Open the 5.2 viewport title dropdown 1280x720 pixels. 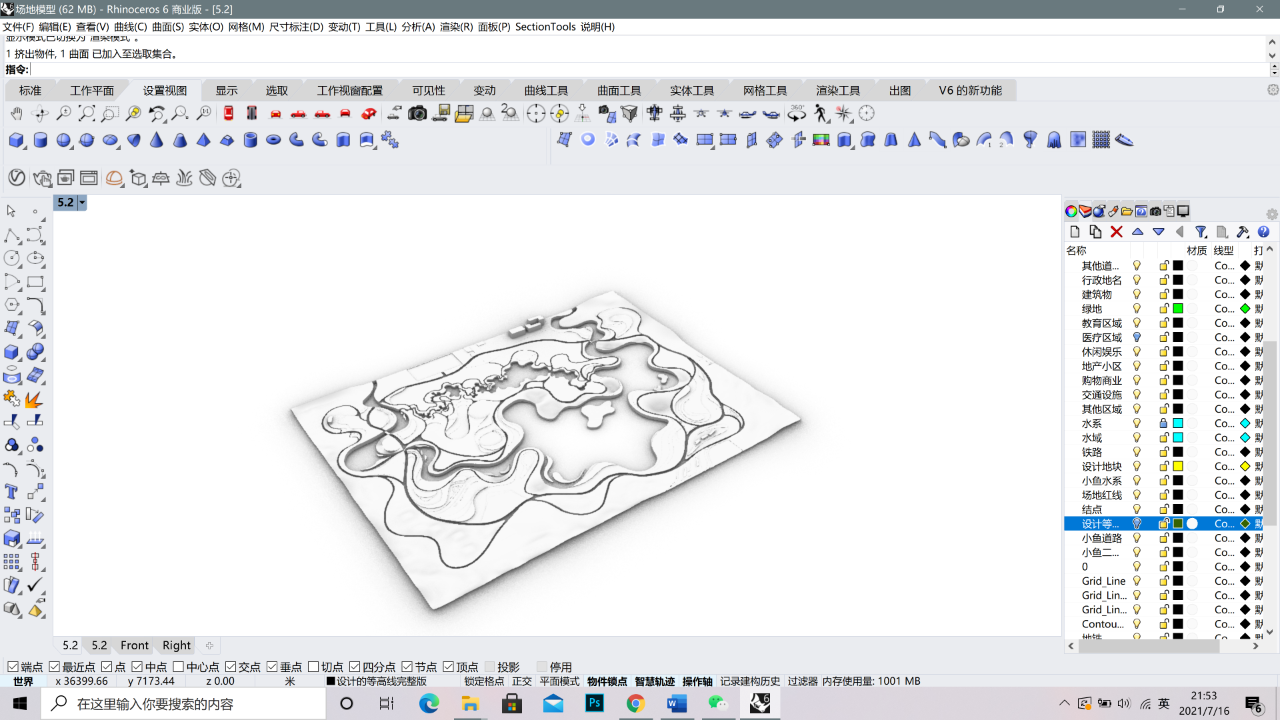(x=82, y=202)
